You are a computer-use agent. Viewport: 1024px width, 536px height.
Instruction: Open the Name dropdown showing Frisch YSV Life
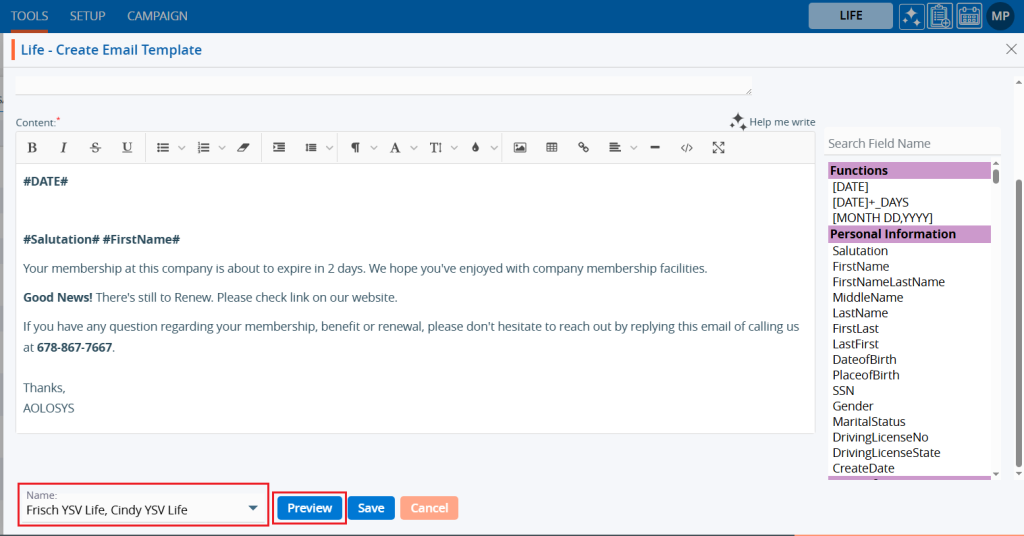click(x=143, y=509)
